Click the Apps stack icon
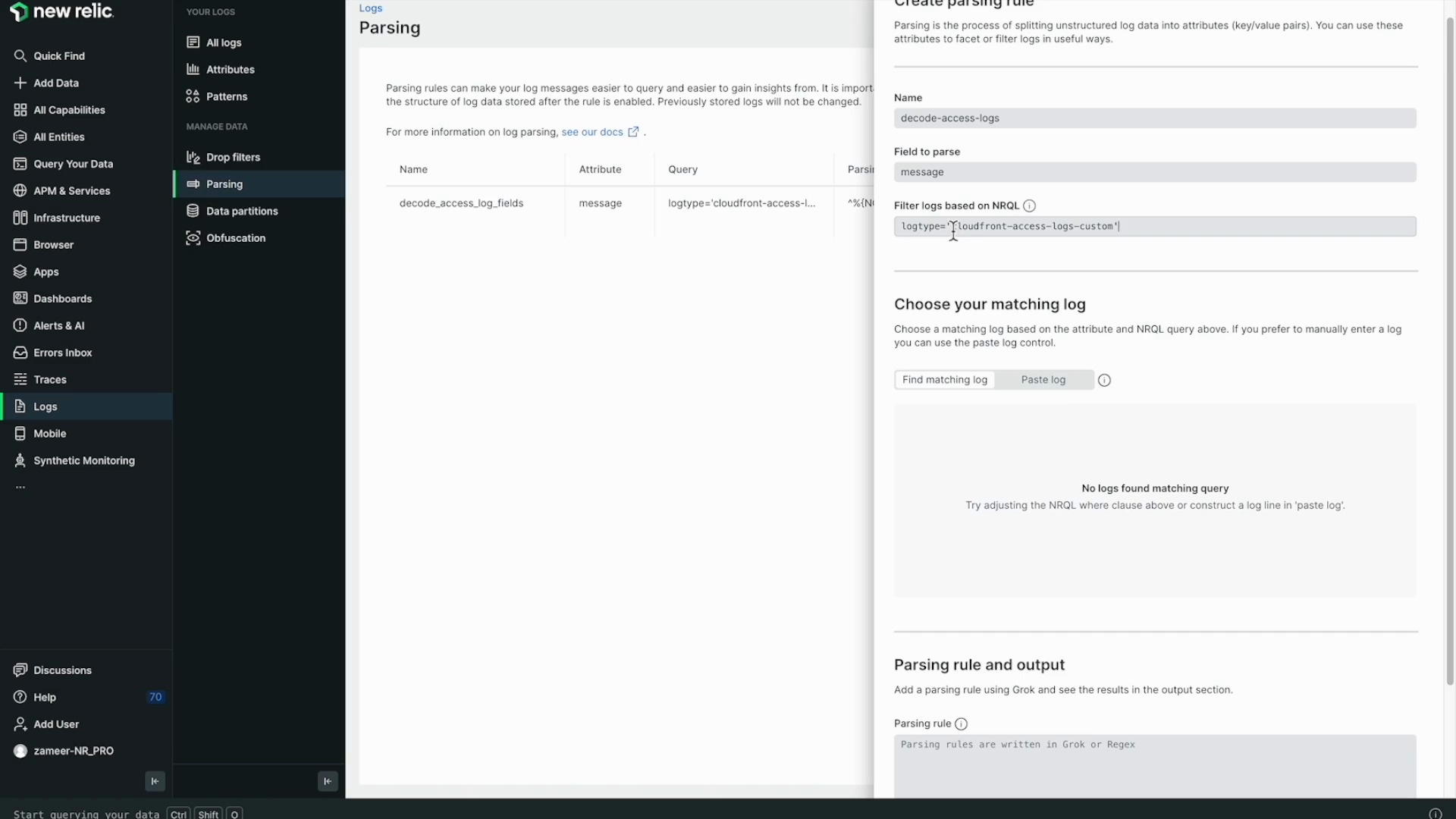The height and width of the screenshot is (819, 1456). pos(20,271)
